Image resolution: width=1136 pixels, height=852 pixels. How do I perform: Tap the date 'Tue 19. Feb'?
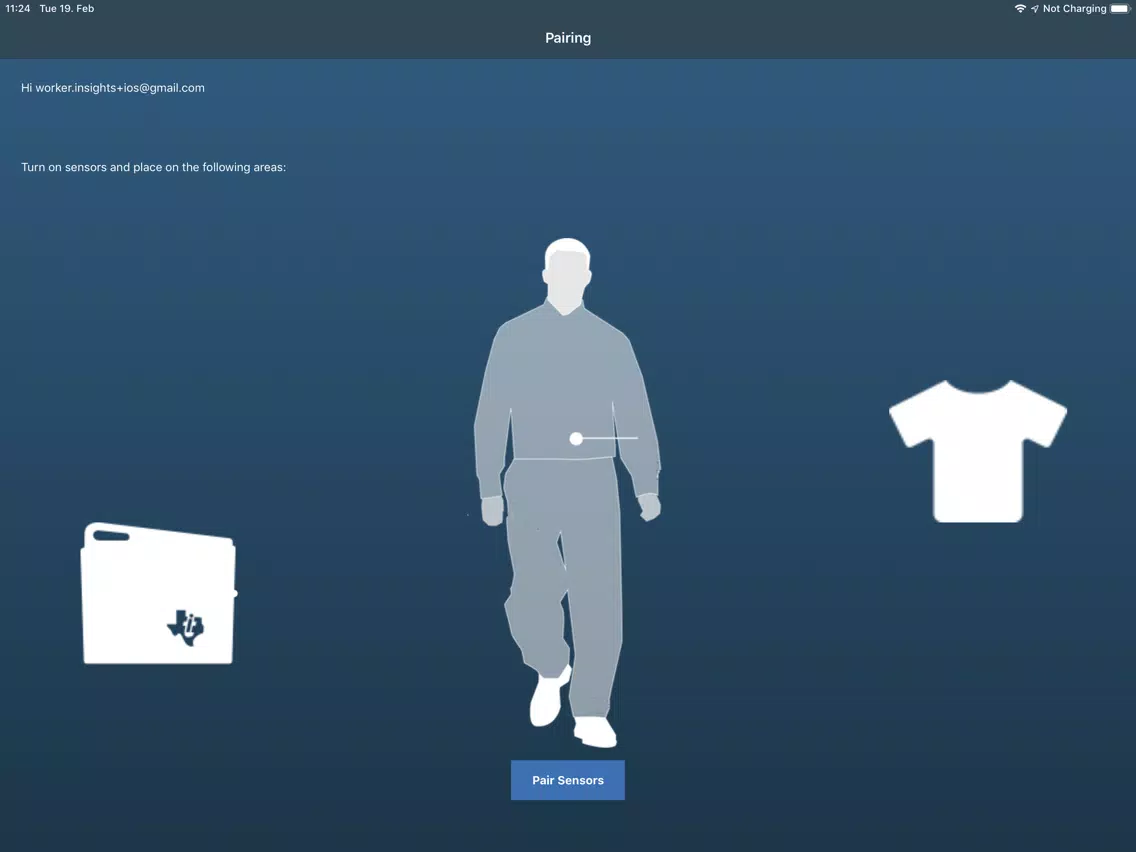(x=67, y=9)
